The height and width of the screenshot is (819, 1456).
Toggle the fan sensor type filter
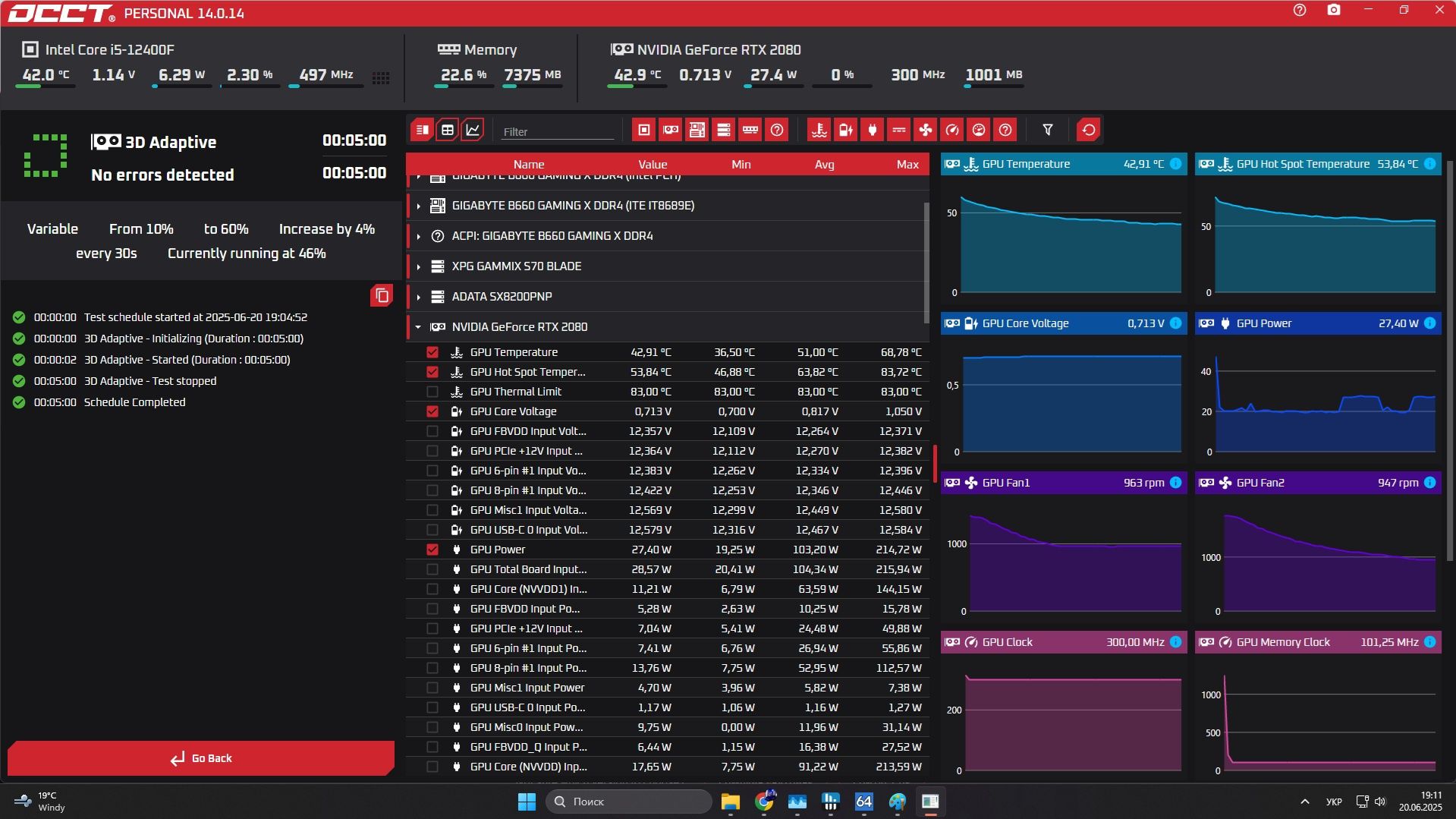(926, 130)
